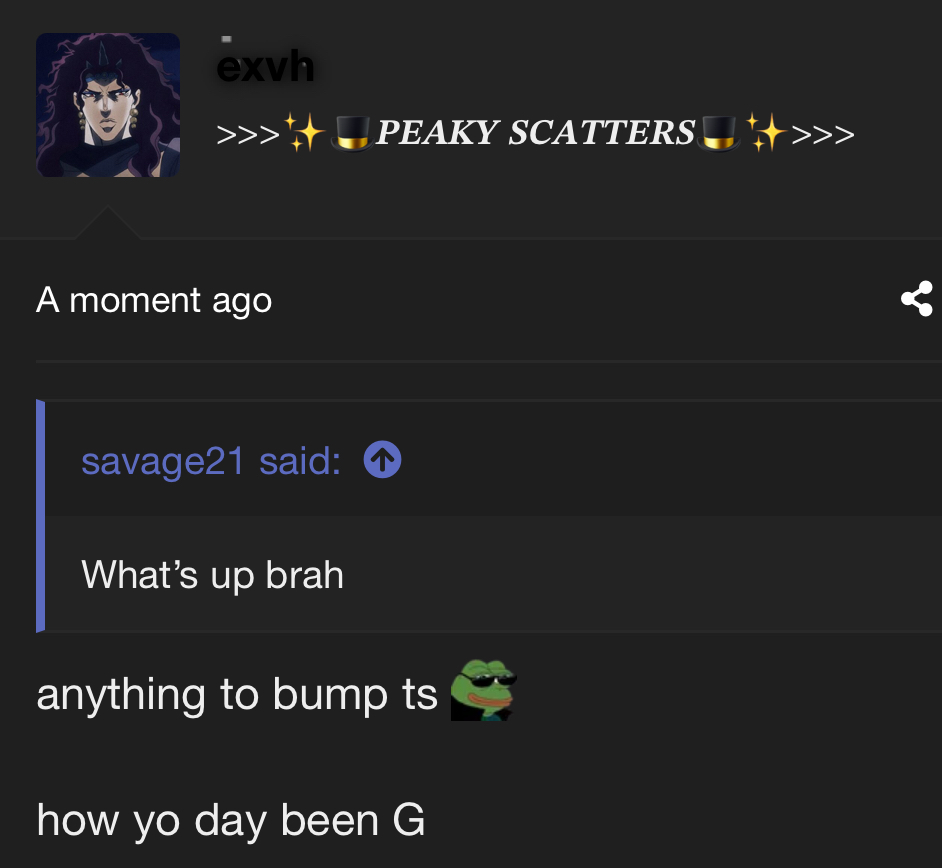Viewport: 942px width, 868px height.
Task: Click the right >>> chevrons in user title
Action: [x=823, y=134]
